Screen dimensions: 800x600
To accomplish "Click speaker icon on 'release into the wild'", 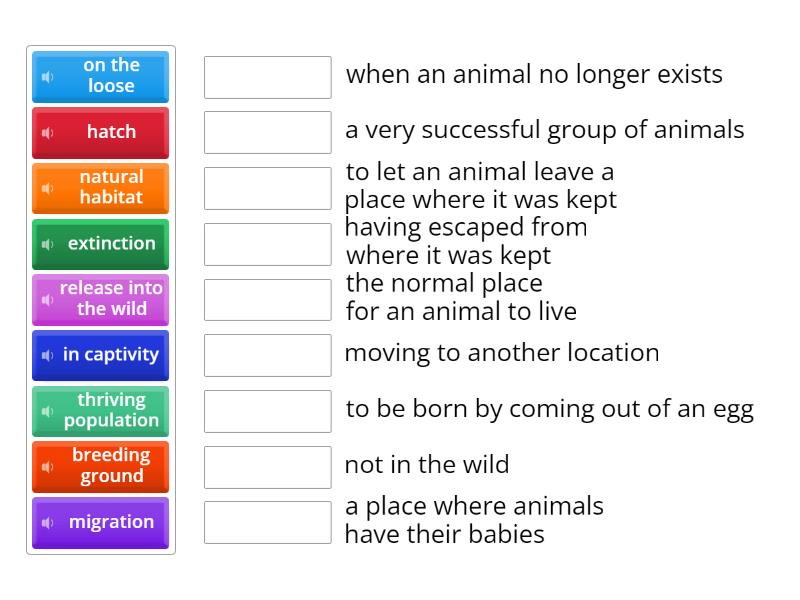I will click(47, 300).
